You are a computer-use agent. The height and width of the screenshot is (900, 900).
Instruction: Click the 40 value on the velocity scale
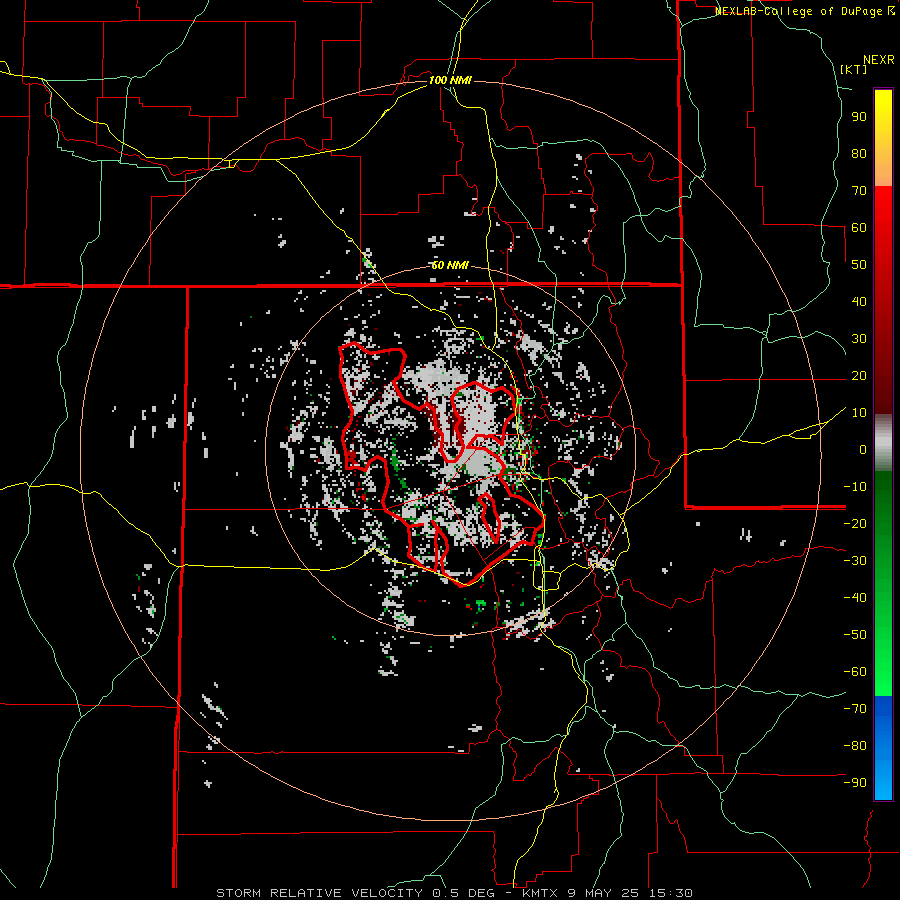[859, 301]
